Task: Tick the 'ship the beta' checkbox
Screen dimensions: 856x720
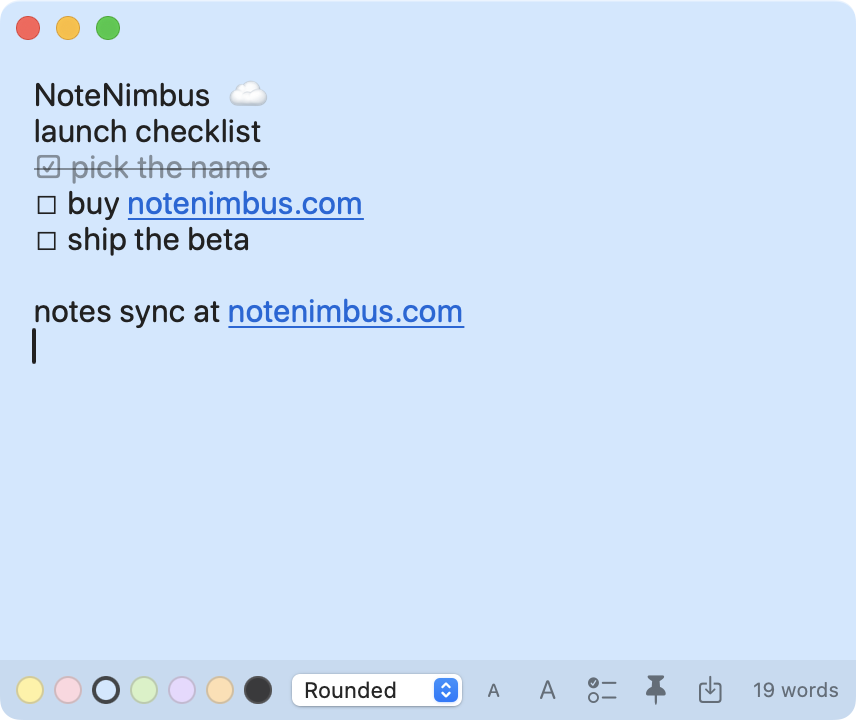Action: click(x=46, y=241)
